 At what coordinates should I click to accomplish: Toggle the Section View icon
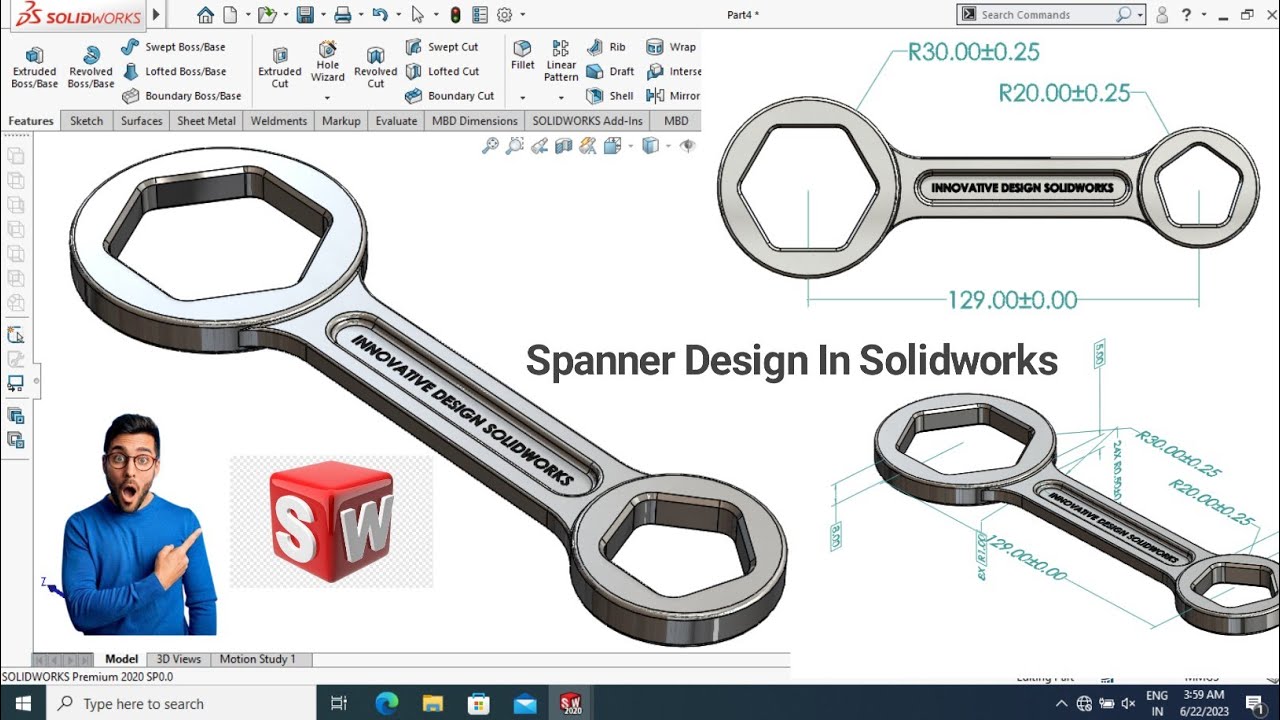tap(563, 146)
